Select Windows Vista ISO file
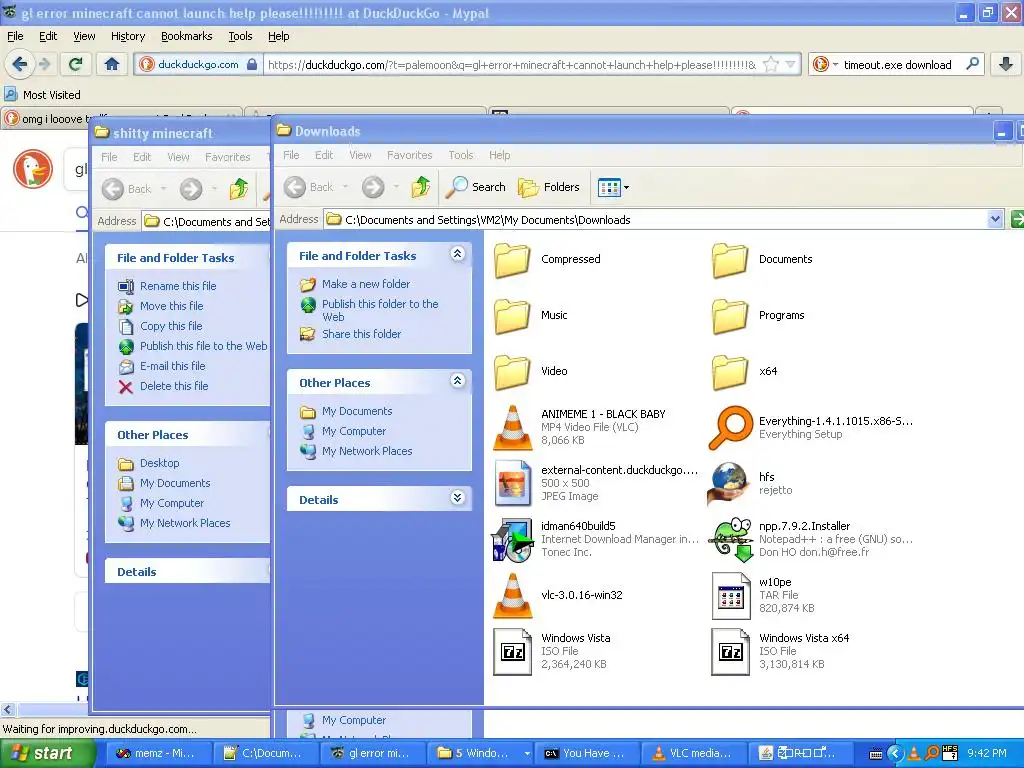This screenshot has height=768, width=1024. [552, 651]
